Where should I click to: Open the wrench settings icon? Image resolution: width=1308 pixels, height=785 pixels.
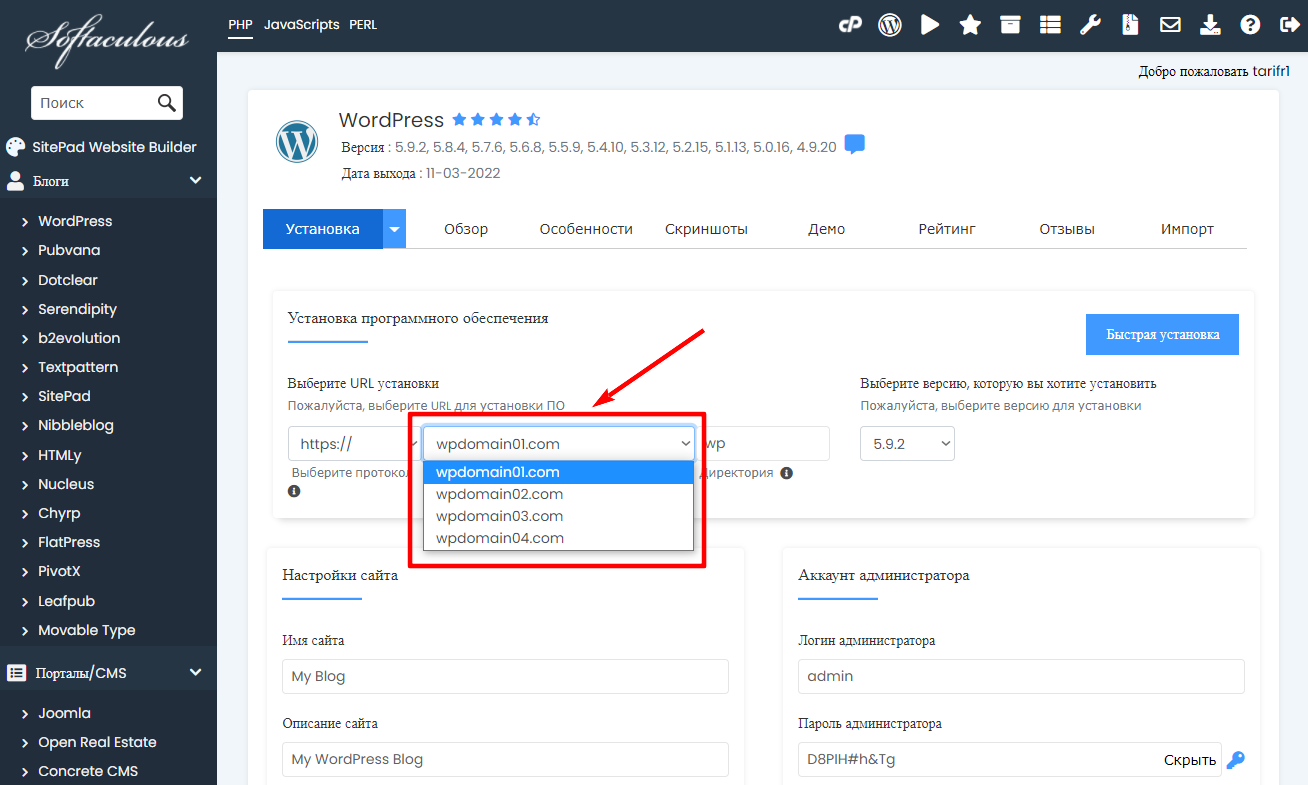[1090, 25]
